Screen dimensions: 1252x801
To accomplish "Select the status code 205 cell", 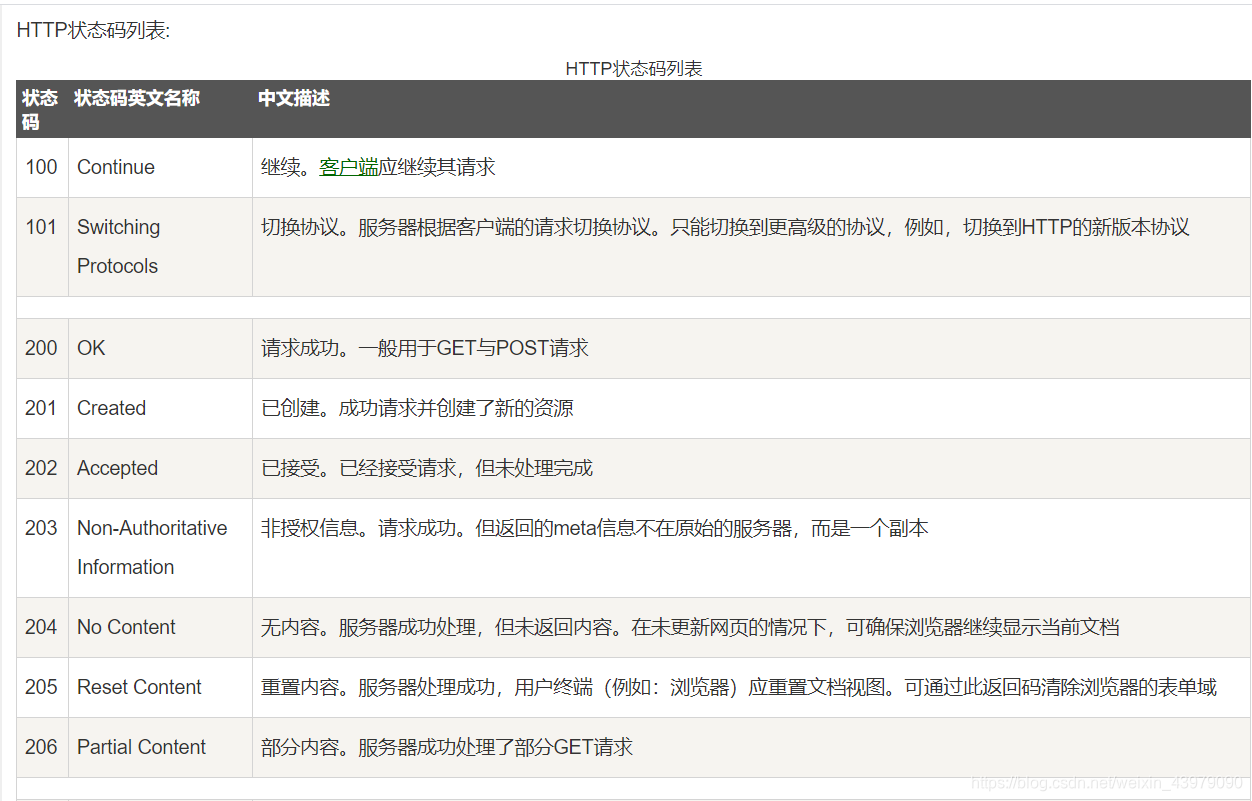I will (x=42, y=687).
